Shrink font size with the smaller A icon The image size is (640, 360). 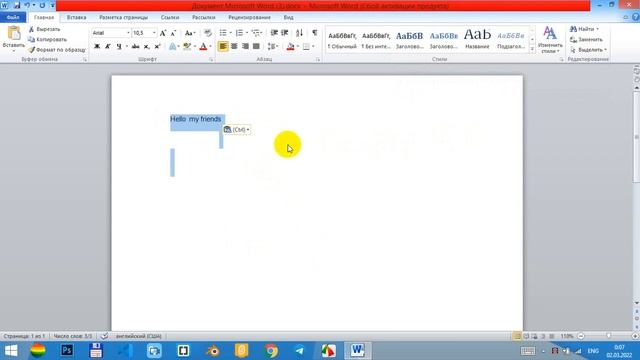pyautogui.click(x=173, y=33)
